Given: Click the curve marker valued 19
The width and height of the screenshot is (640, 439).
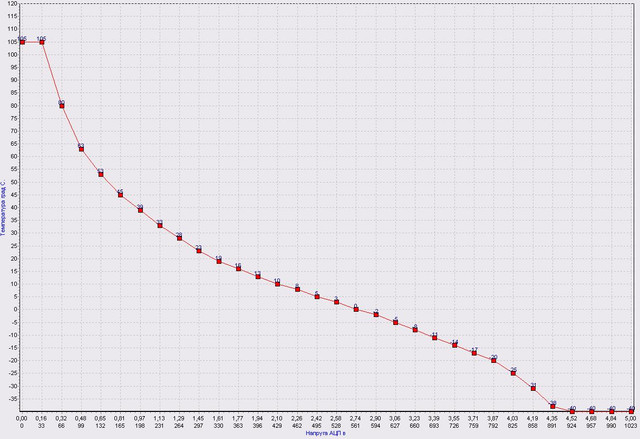Looking at the screenshot, I should click(x=219, y=262).
